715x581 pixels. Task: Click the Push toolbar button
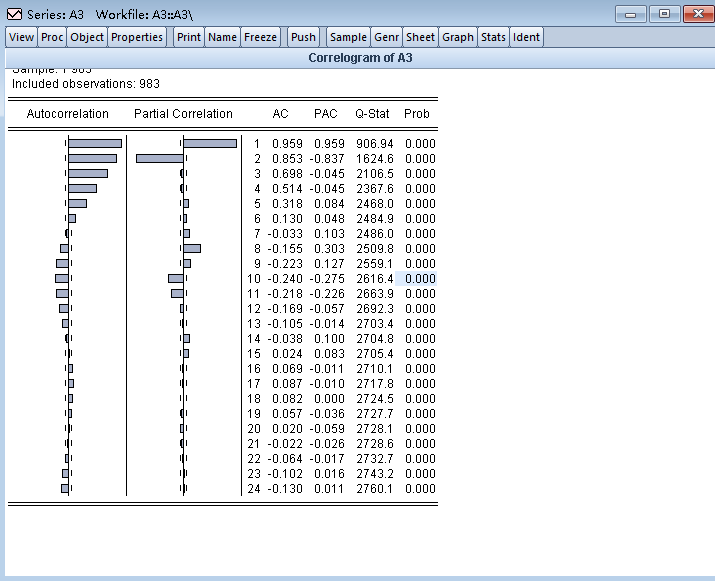(303, 37)
